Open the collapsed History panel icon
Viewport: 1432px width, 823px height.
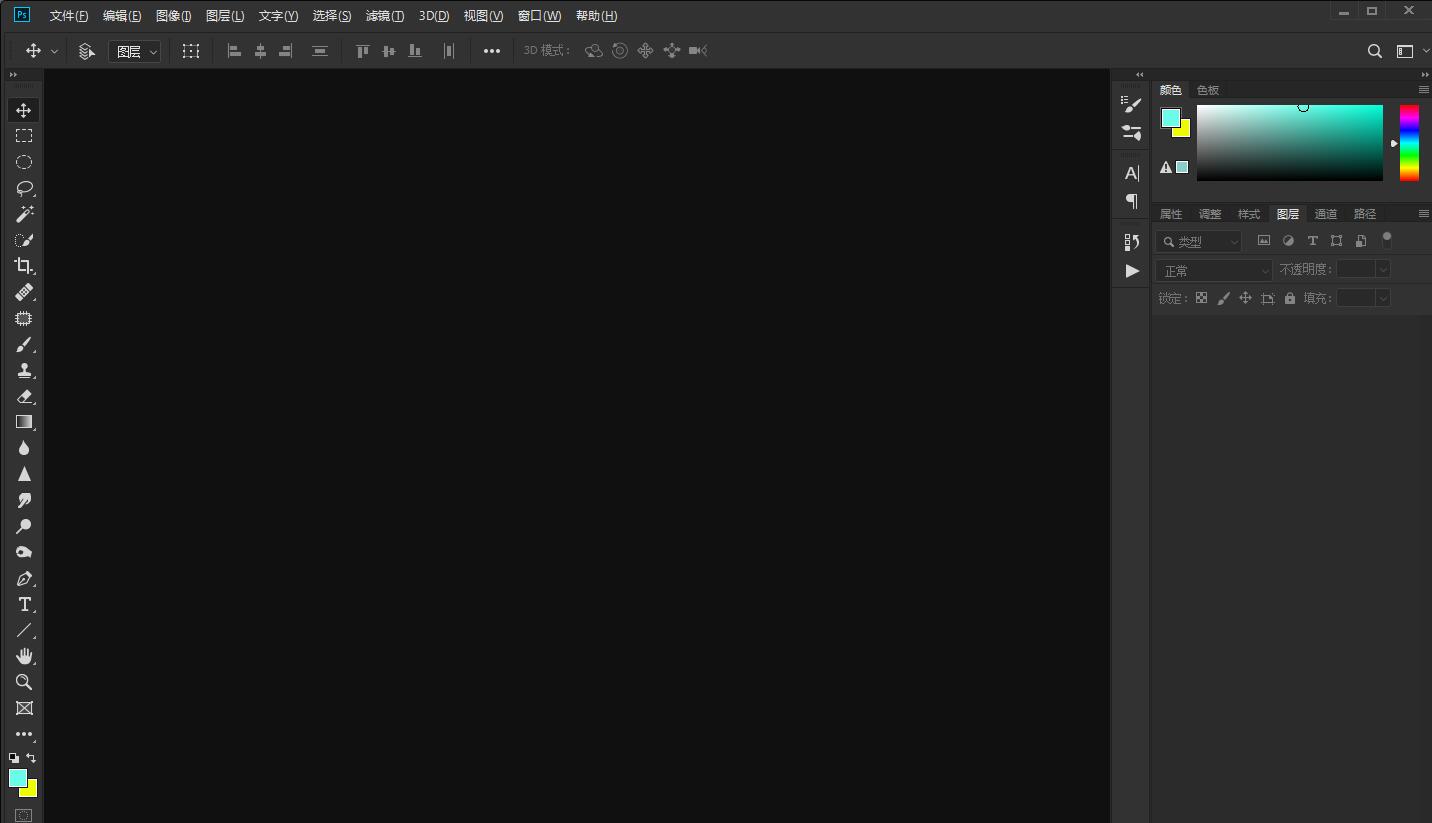tap(1131, 242)
